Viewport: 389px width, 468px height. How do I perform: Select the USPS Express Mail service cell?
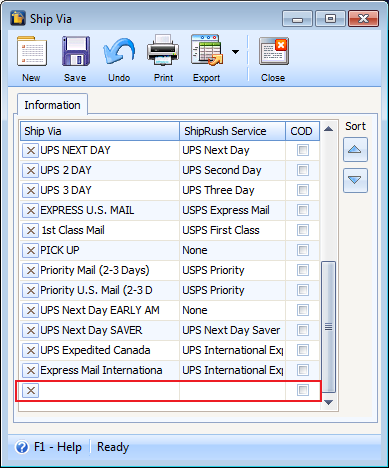[232, 210]
